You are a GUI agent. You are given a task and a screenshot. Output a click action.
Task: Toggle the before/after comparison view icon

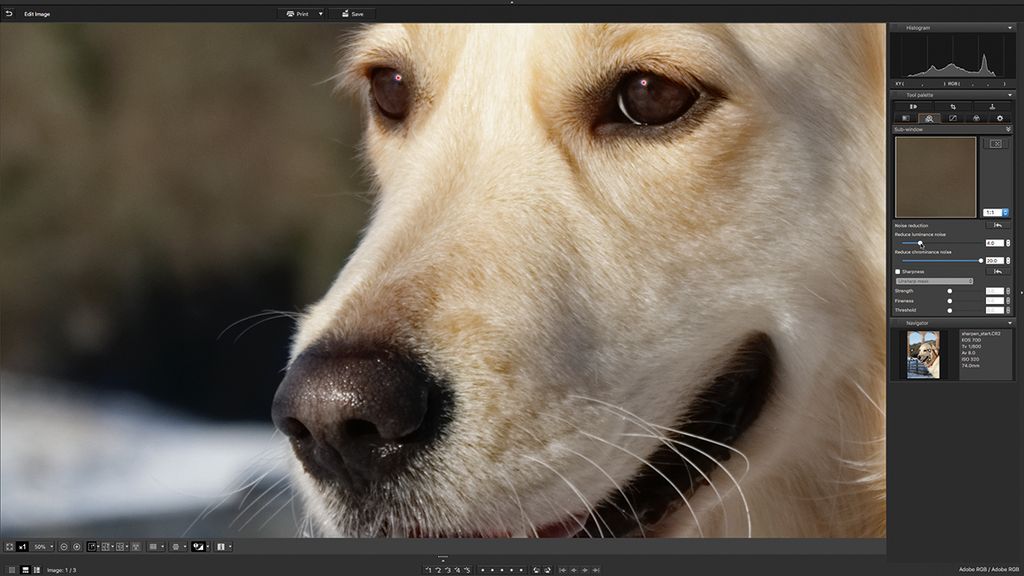coord(196,547)
